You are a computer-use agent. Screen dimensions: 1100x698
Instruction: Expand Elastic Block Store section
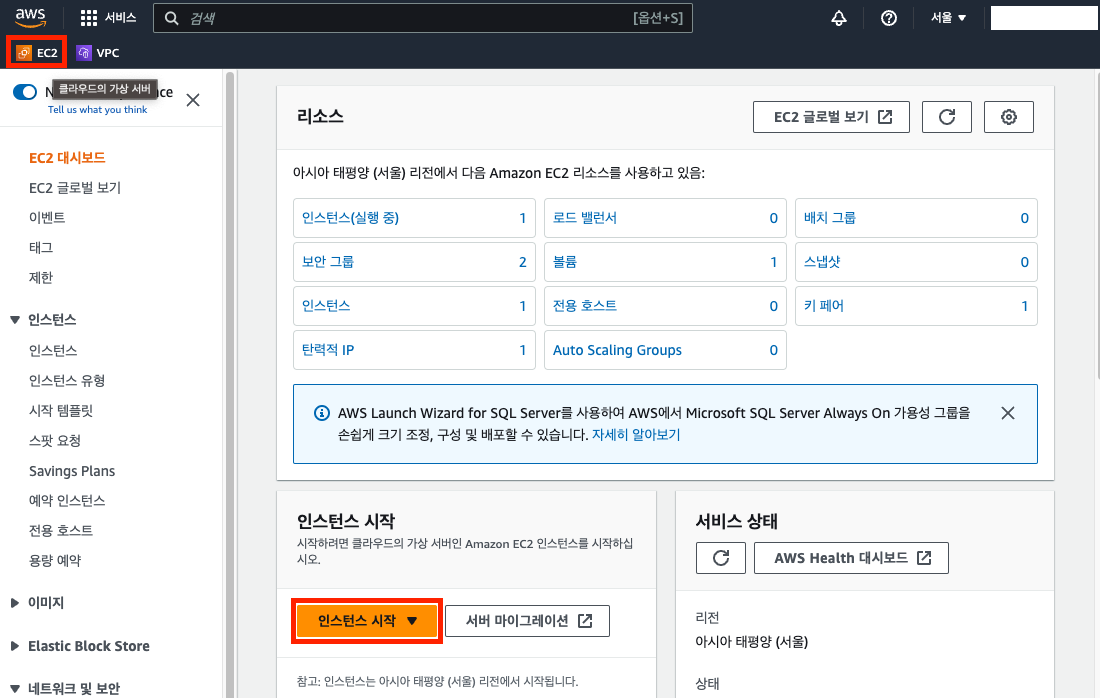15,646
